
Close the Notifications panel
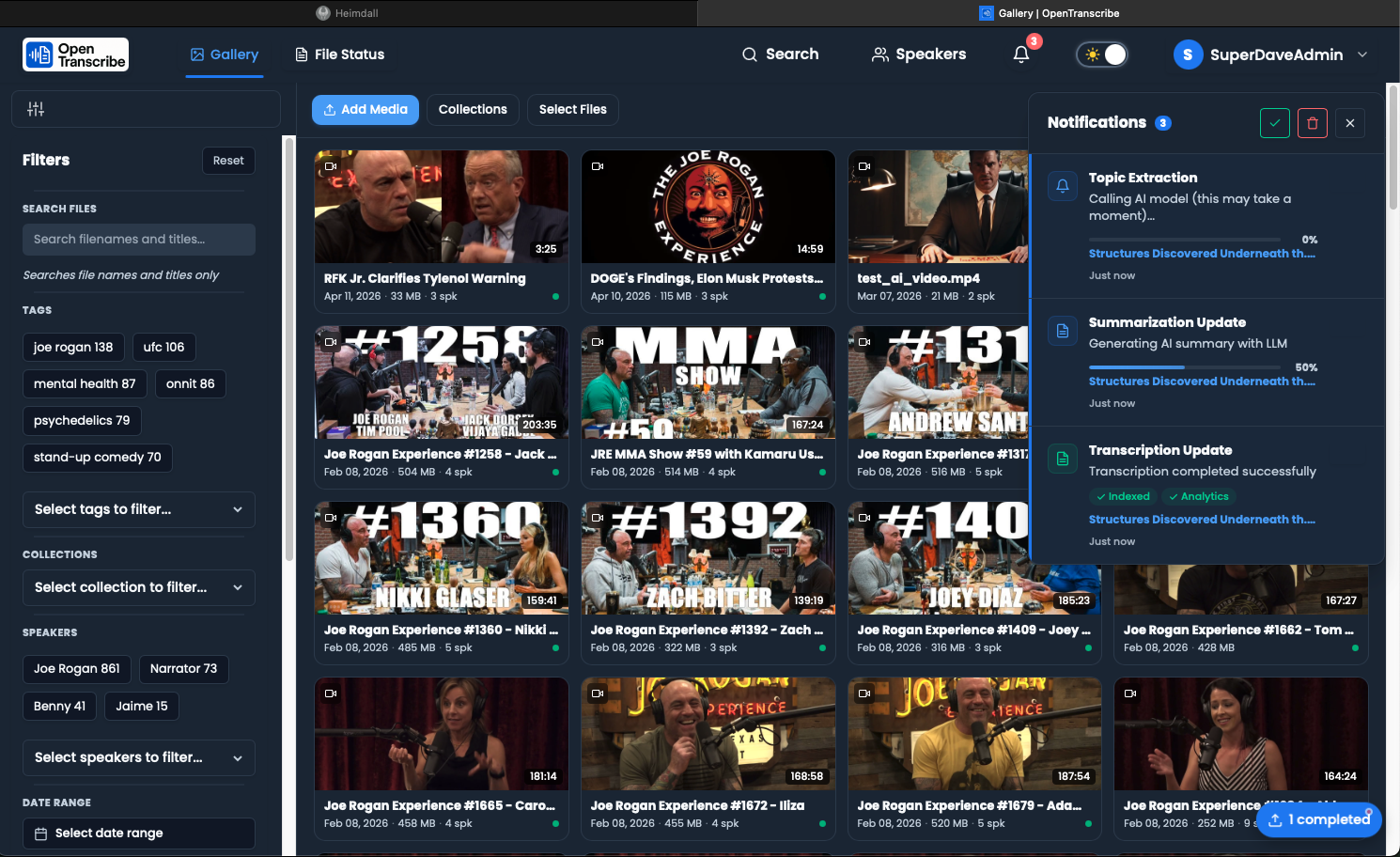point(1350,123)
